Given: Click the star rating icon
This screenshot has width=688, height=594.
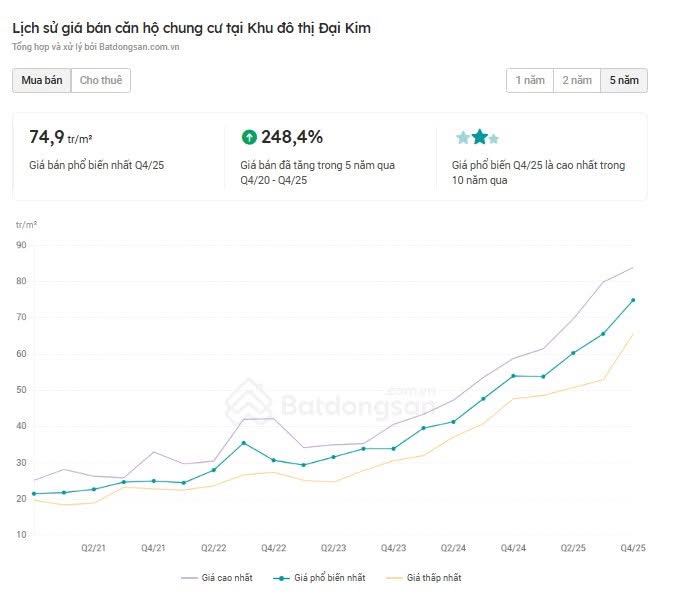Looking at the screenshot, I should (x=477, y=138).
